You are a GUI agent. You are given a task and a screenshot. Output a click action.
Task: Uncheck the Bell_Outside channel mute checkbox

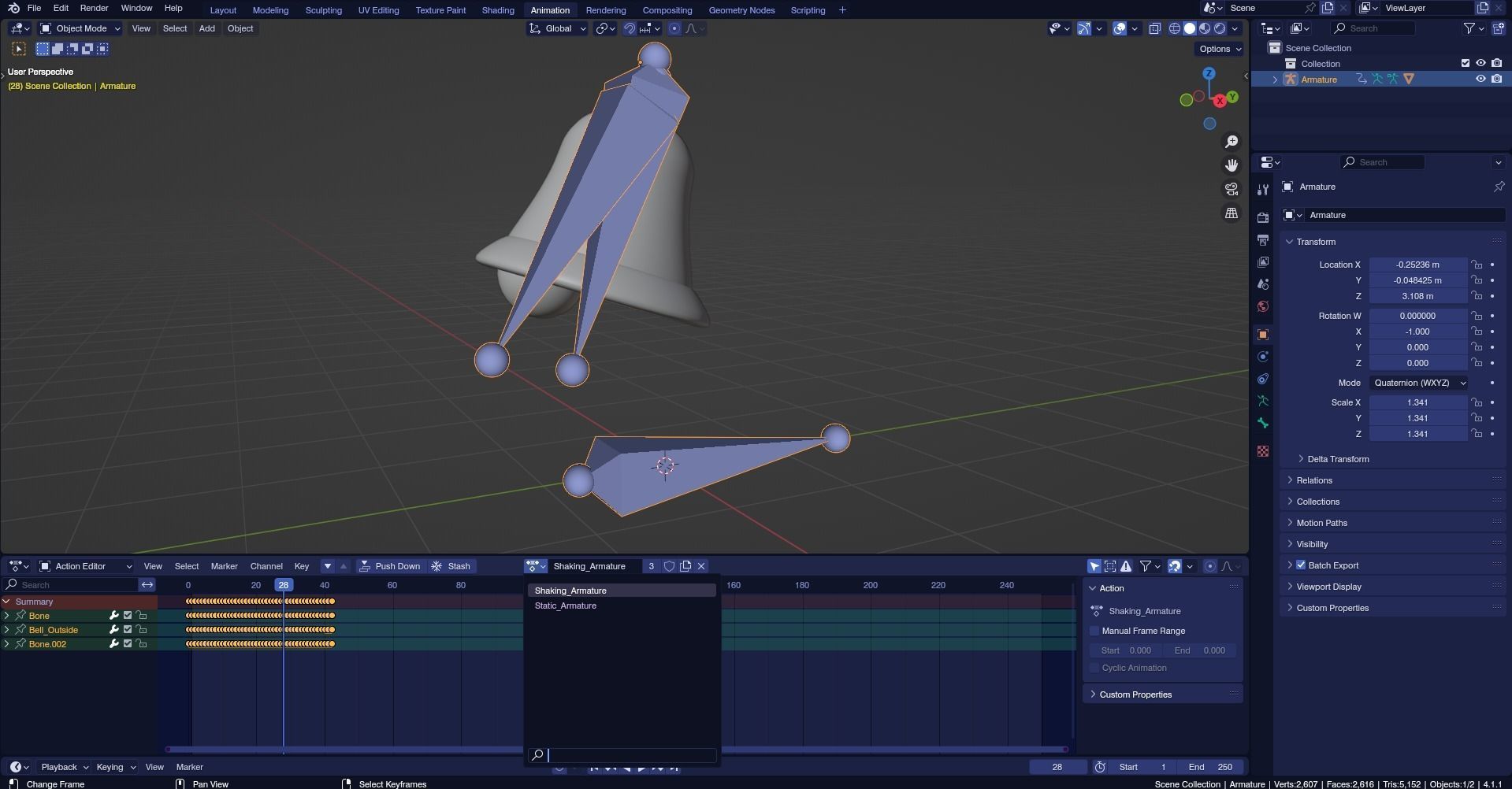128,630
